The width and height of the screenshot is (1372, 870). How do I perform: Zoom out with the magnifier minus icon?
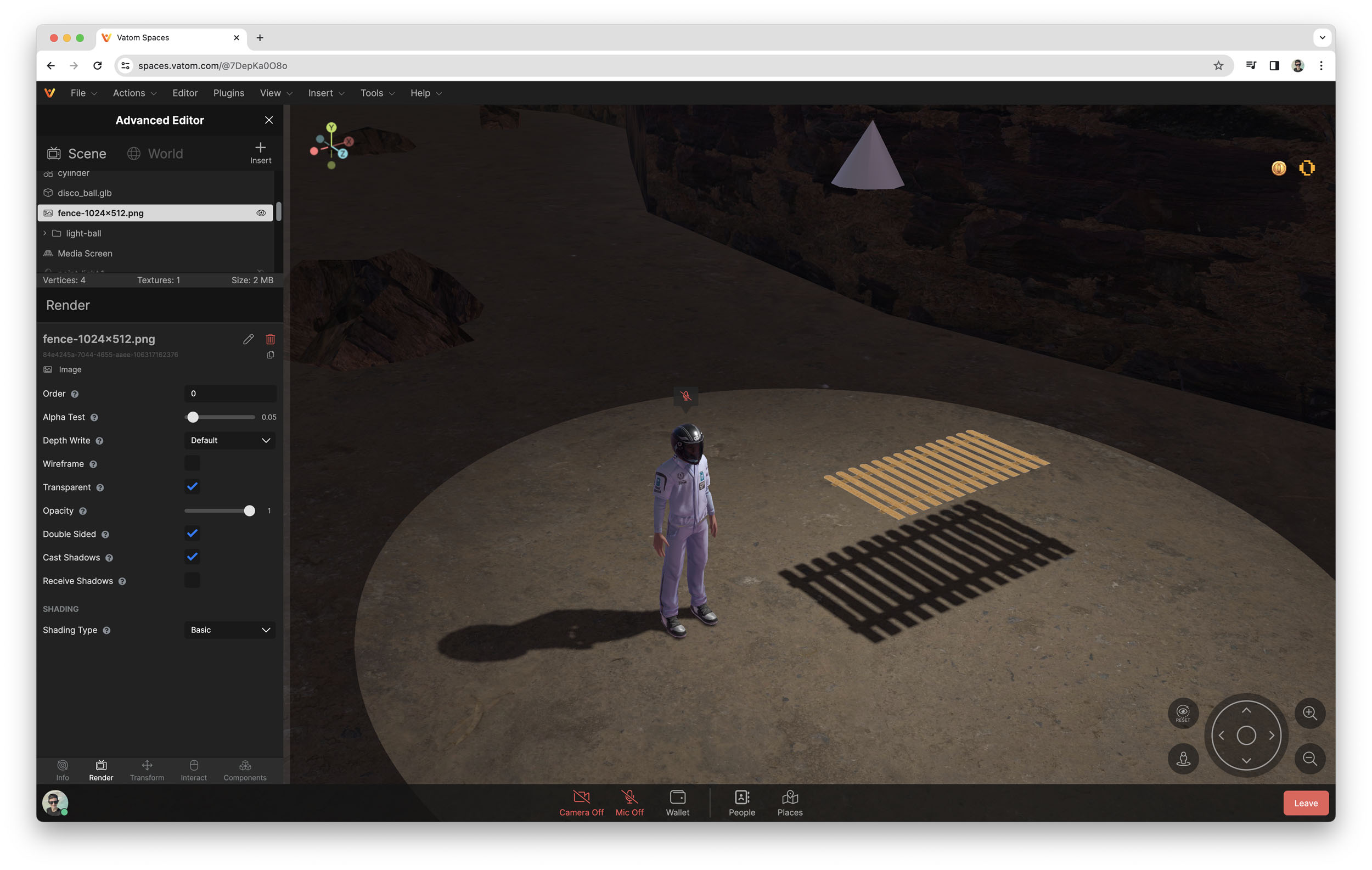click(1309, 759)
